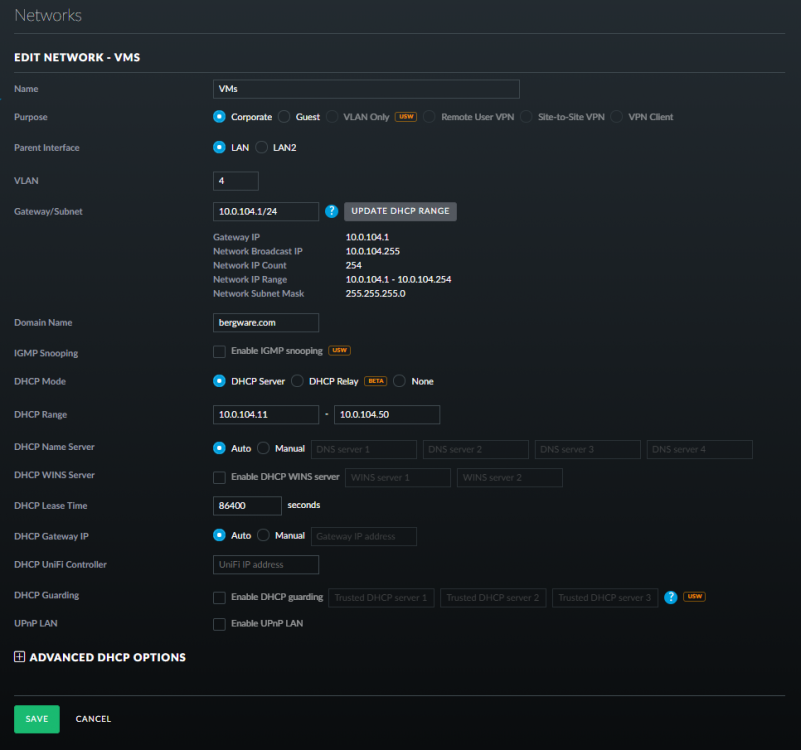Click the WINS server 2 field
Image resolution: width=801 pixels, height=750 pixels.
click(x=510, y=478)
